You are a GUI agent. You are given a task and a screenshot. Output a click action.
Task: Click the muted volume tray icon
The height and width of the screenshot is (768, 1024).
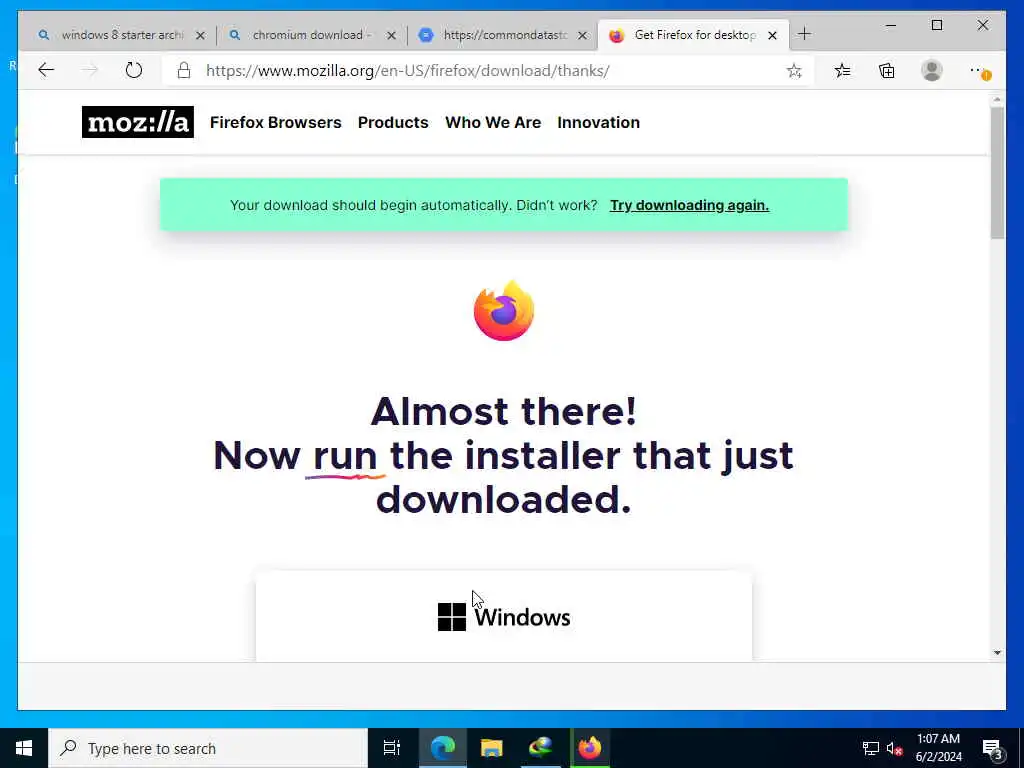(894, 748)
